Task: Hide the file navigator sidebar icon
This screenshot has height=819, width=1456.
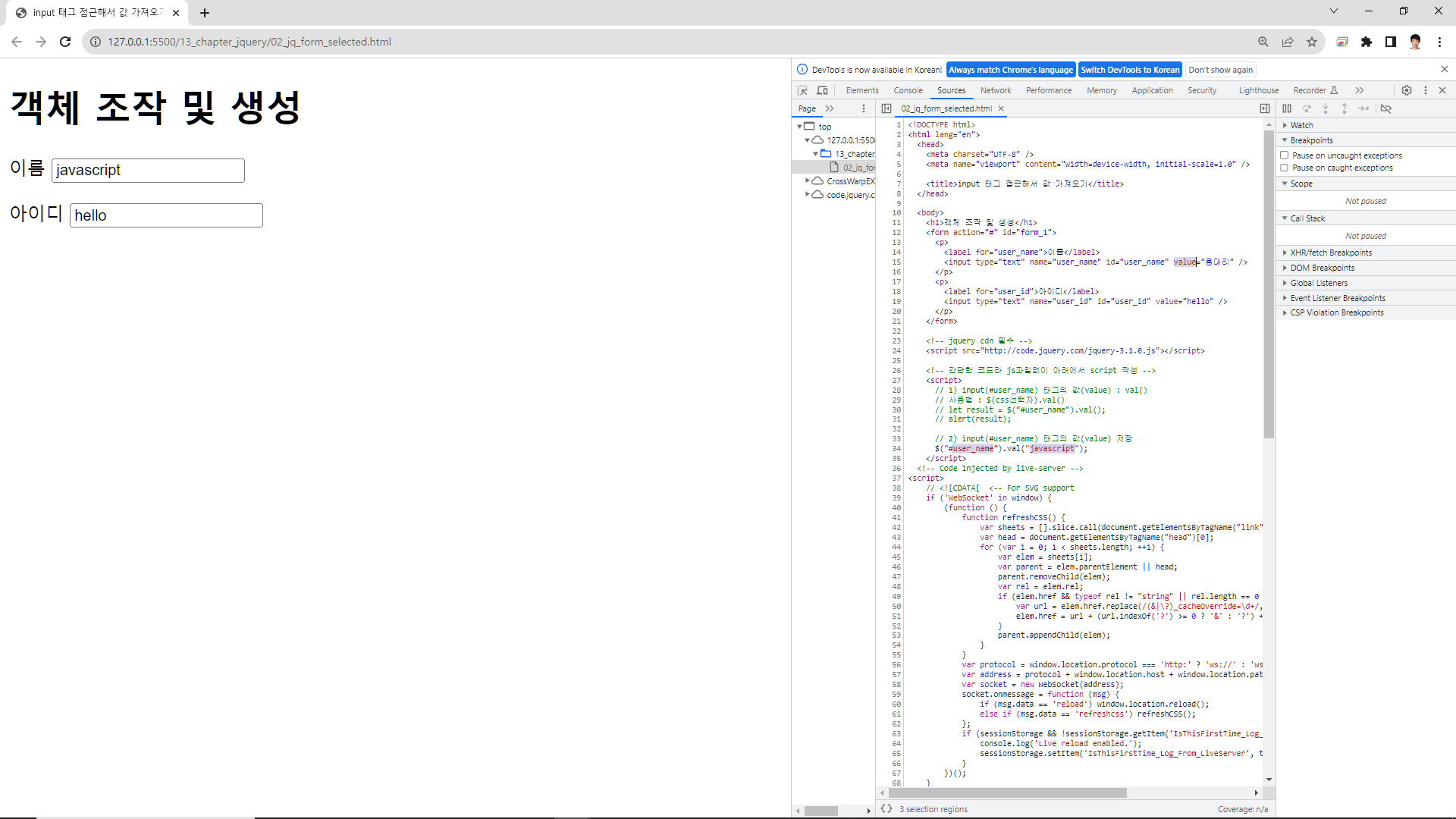Action: [886, 108]
